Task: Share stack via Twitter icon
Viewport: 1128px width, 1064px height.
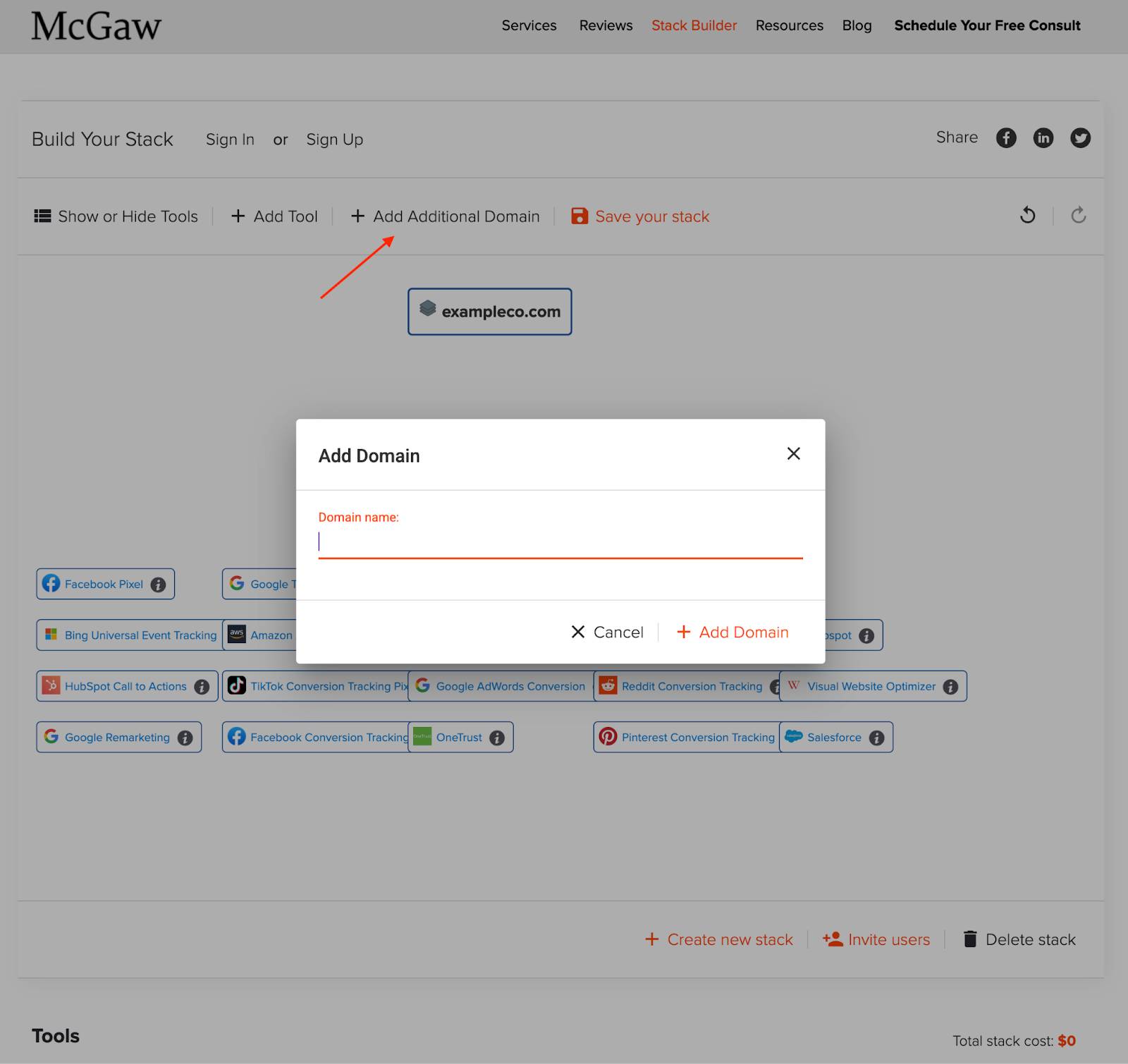Action: pyautogui.click(x=1080, y=138)
